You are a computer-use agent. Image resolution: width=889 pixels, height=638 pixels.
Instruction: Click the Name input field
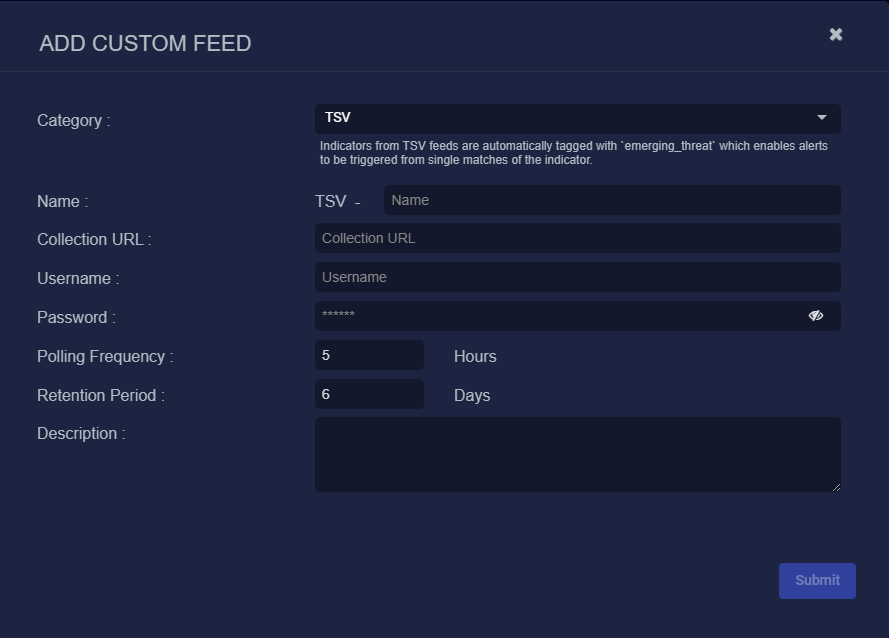(611, 200)
